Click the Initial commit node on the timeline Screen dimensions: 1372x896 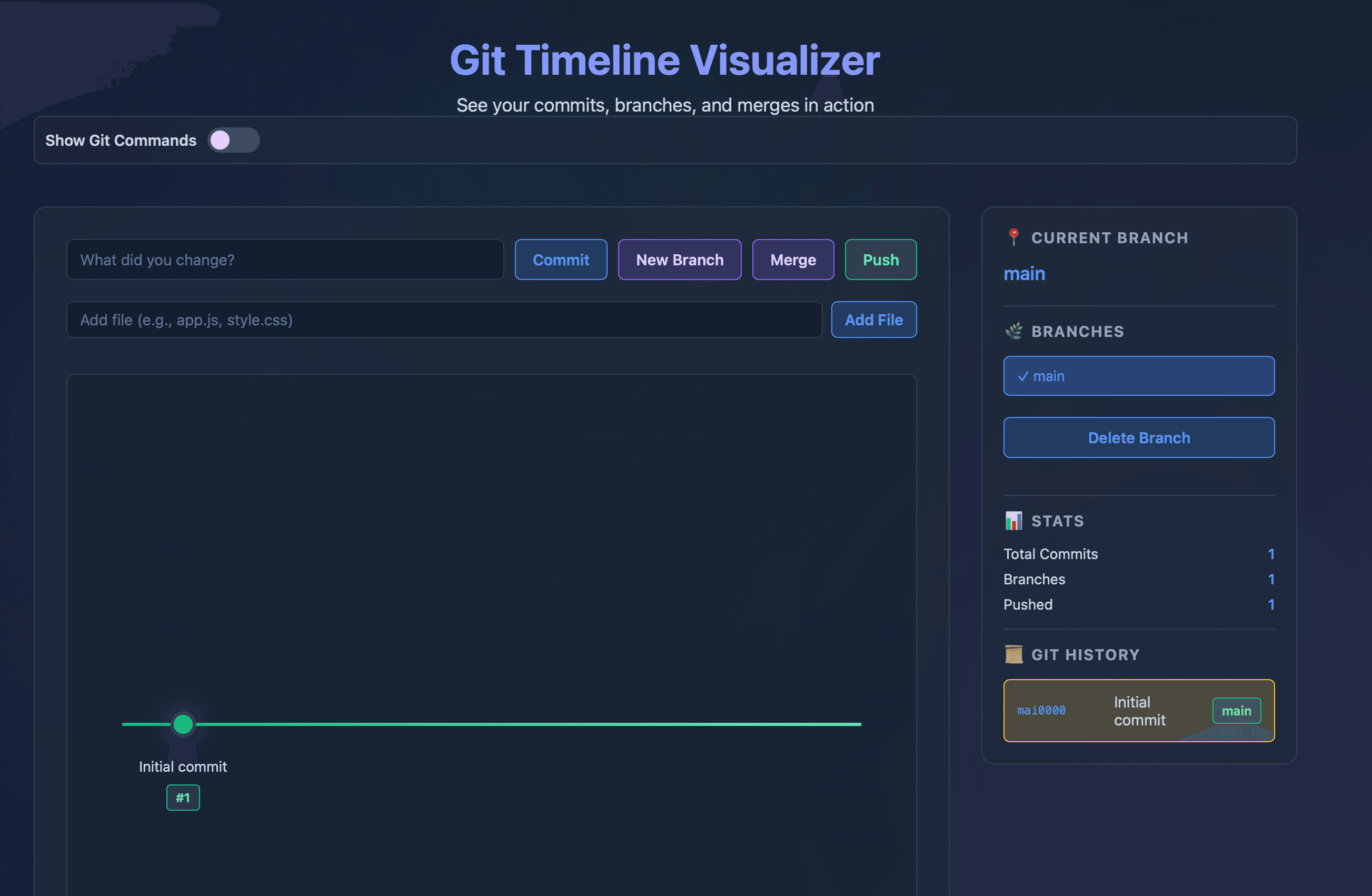[x=183, y=724]
